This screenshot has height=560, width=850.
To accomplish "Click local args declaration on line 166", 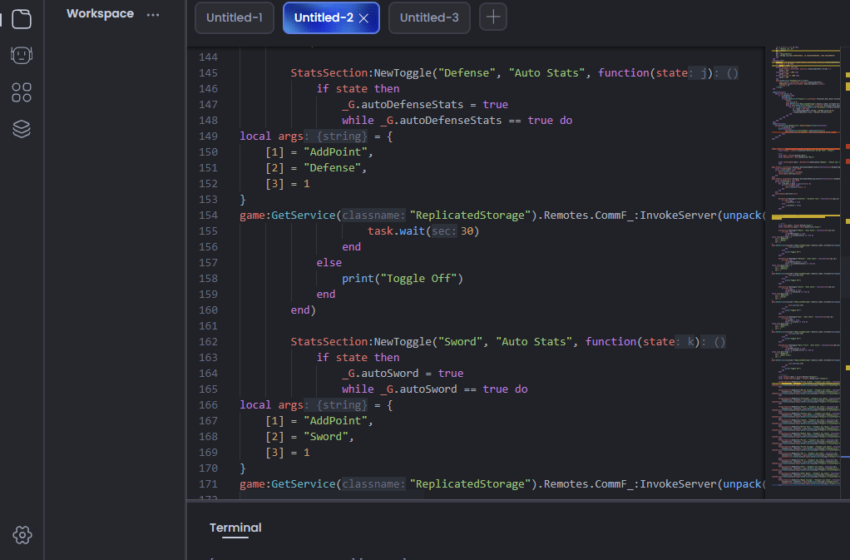I will (316, 405).
